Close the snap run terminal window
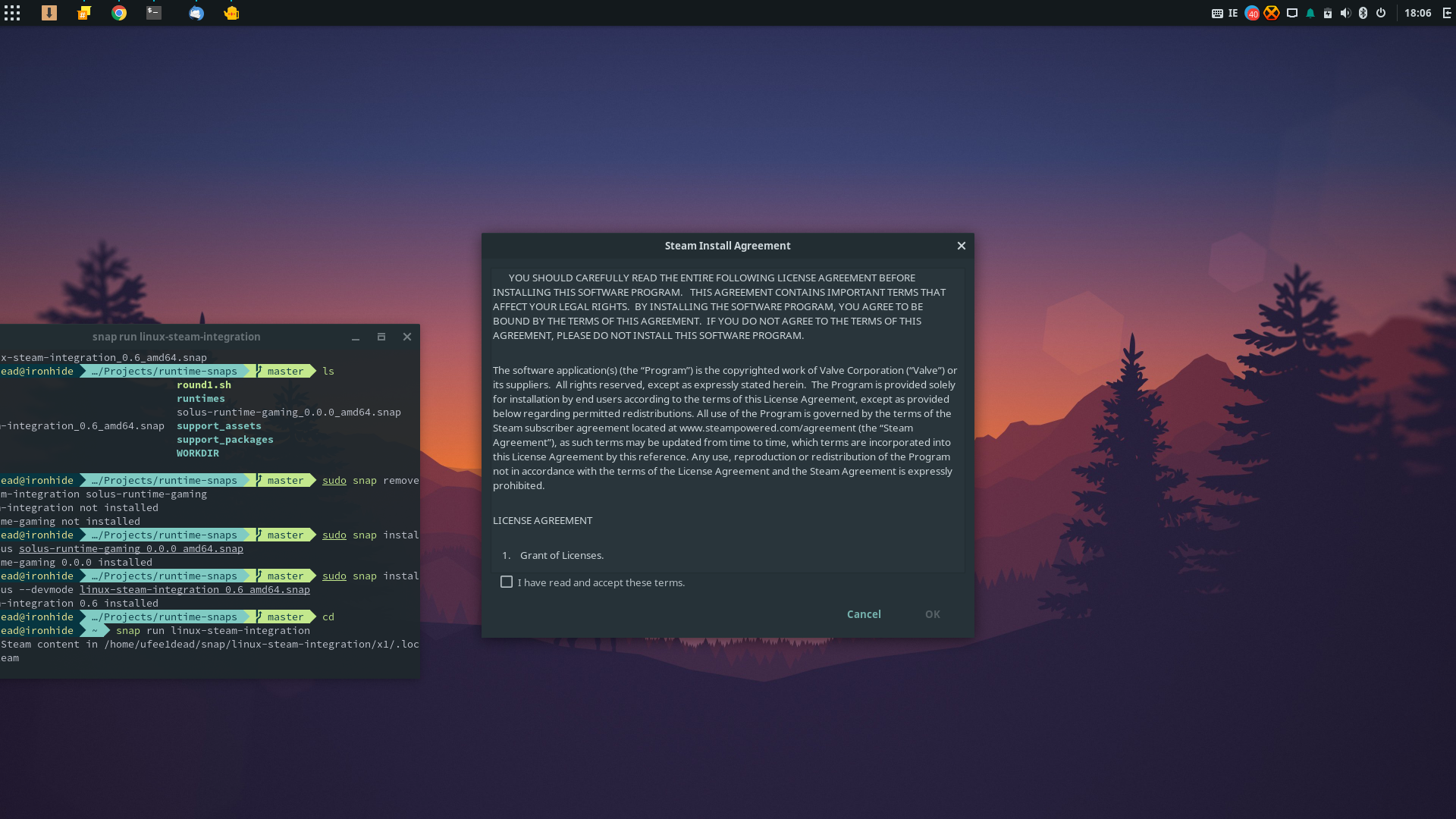Viewport: 1456px width, 819px height. click(x=407, y=337)
